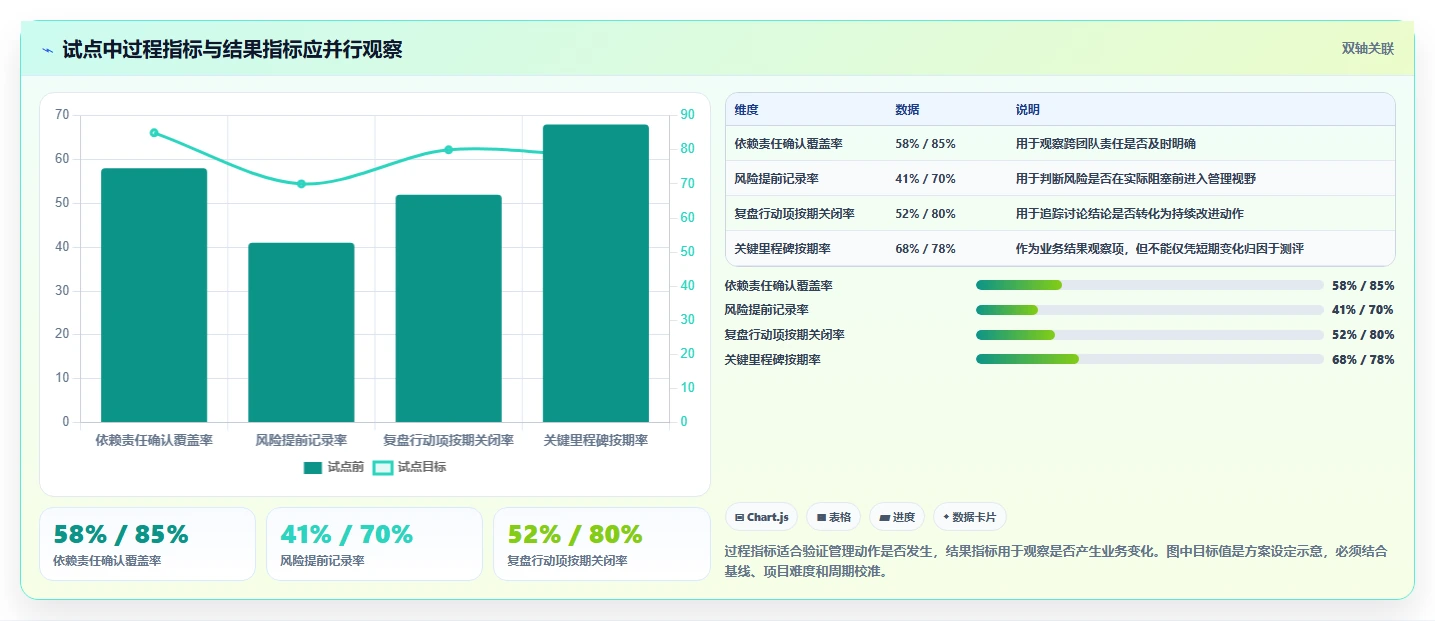
Task: Select the 表格 tag chip
Action: click(833, 517)
